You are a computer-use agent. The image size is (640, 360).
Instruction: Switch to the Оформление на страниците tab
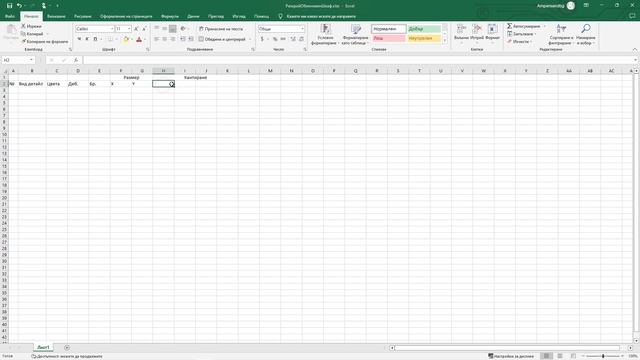click(x=126, y=16)
